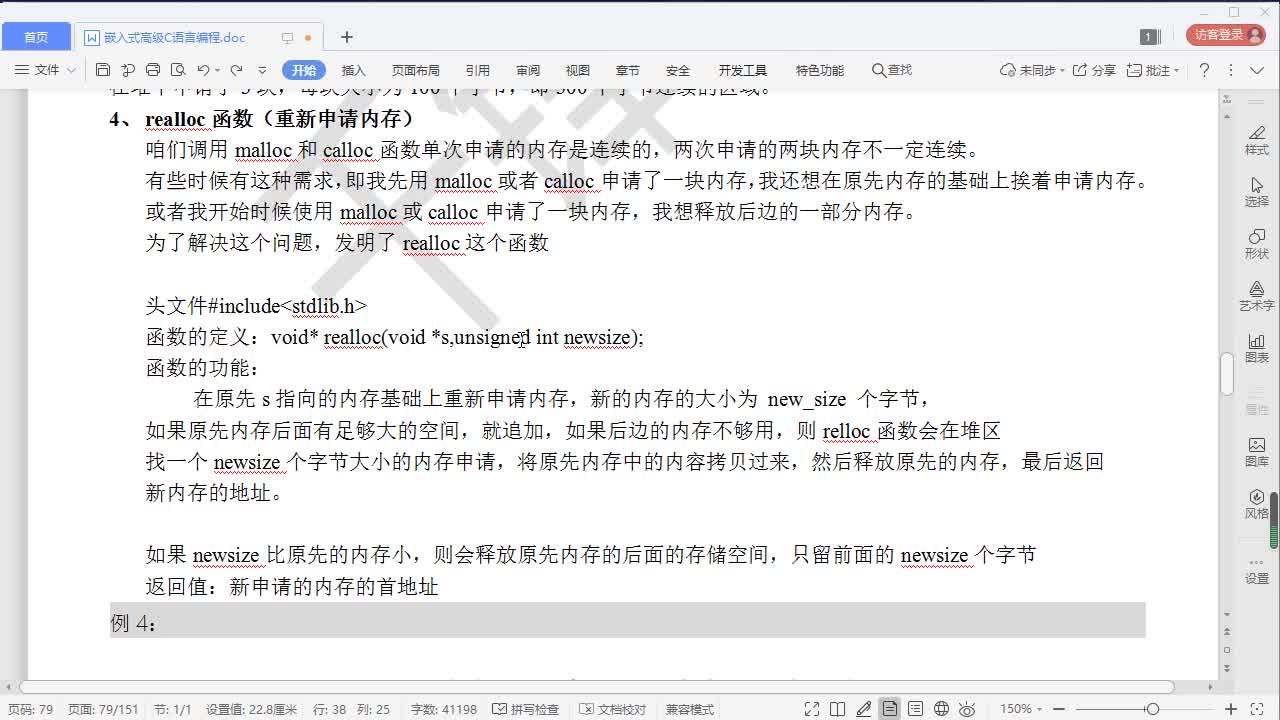The width and height of the screenshot is (1280, 720).
Task: Click the fullscreen view icon in status bar
Action: [x=812, y=709]
